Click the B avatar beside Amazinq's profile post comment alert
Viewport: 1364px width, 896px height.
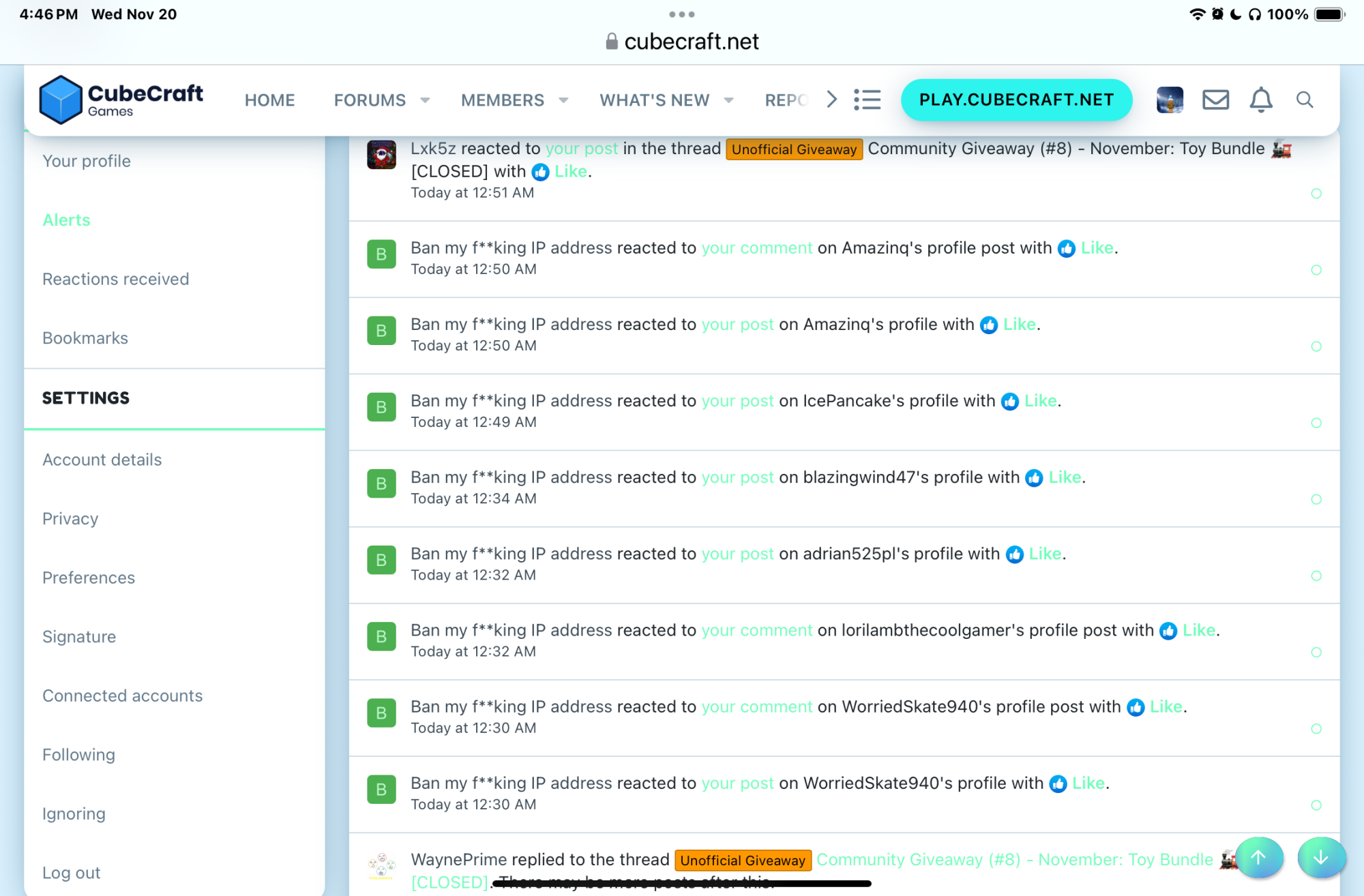[x=381, y=254]
